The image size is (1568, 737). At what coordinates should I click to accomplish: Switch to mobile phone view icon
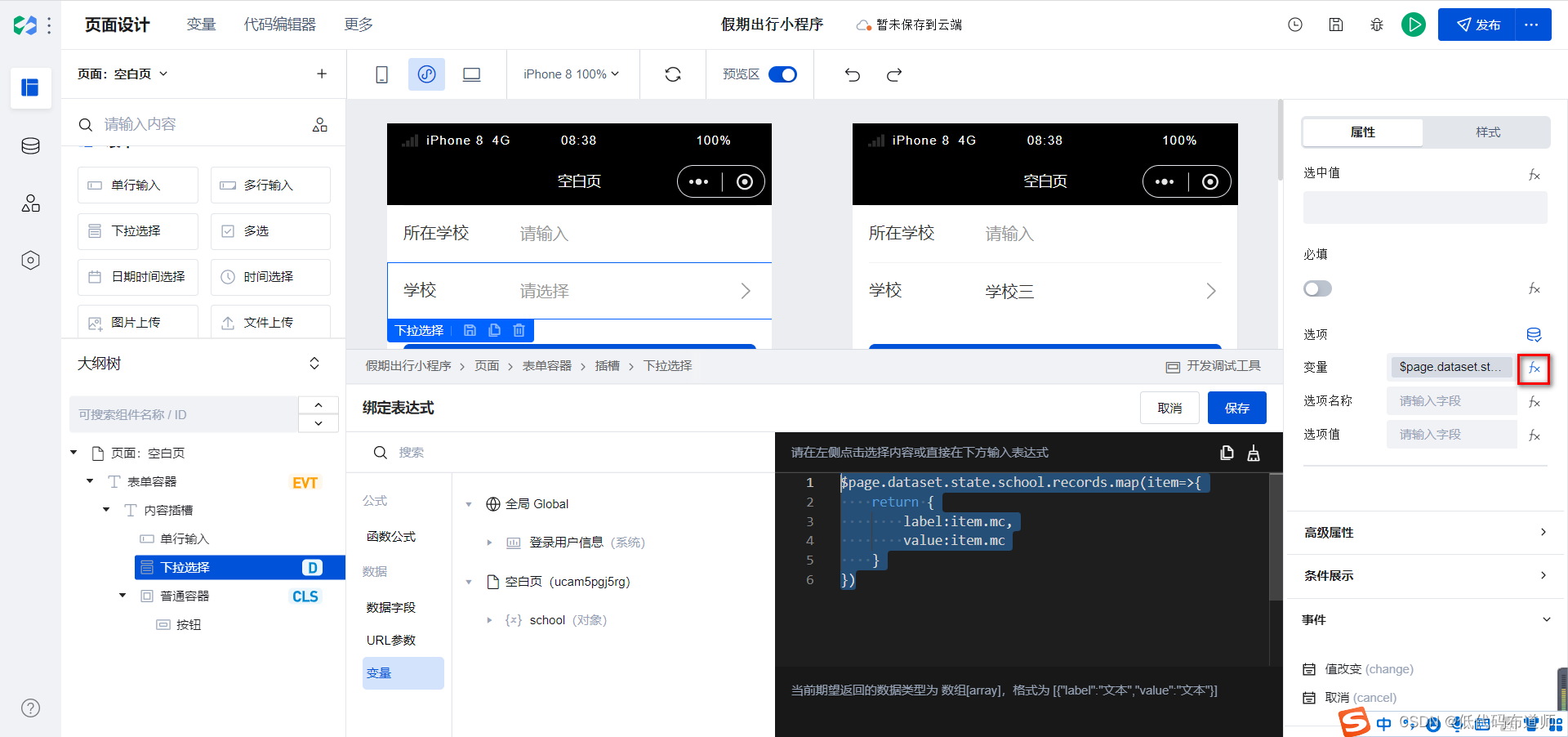pos(381,74)
